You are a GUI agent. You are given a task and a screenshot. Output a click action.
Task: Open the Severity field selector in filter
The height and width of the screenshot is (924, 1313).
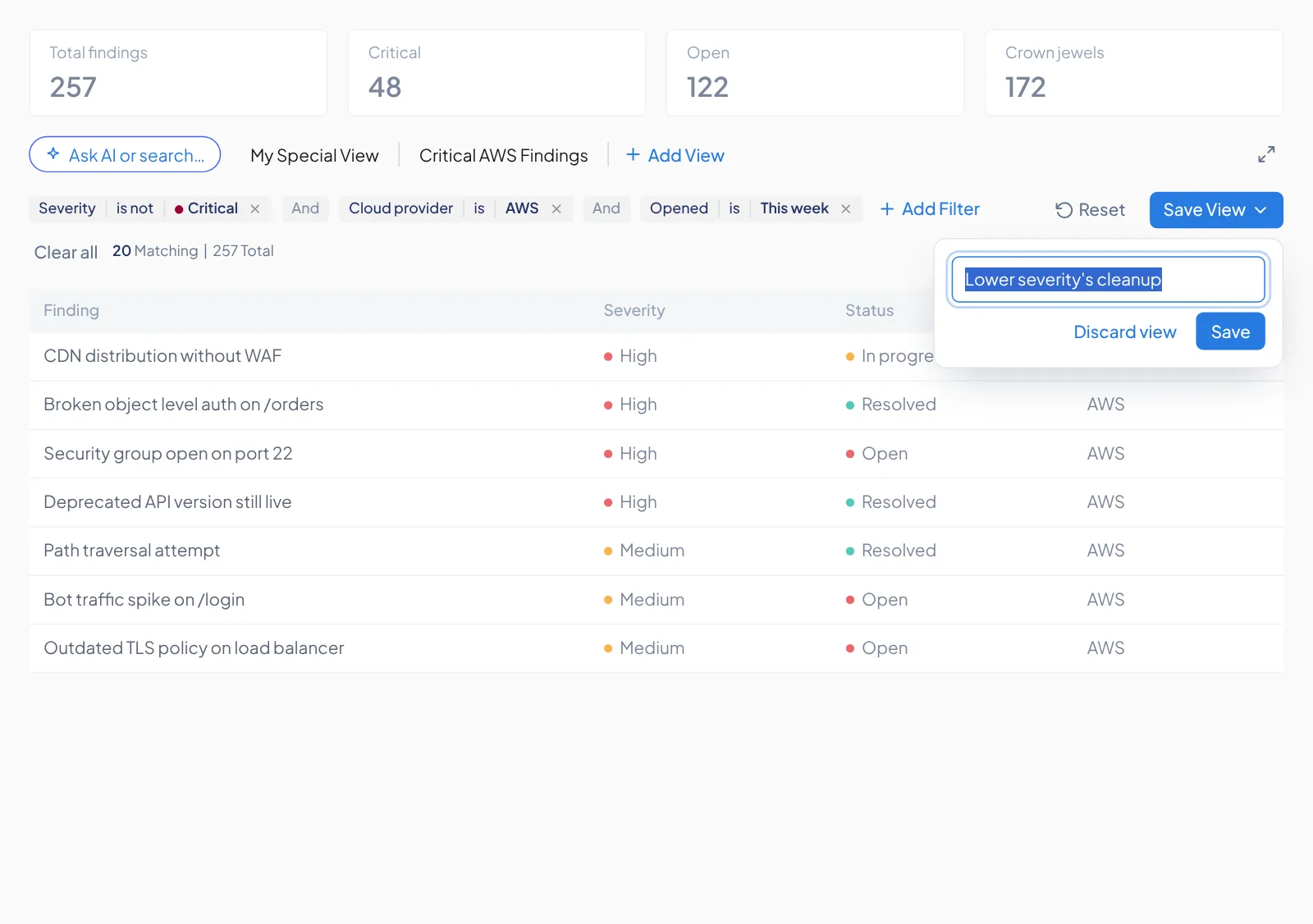[67, 208]
